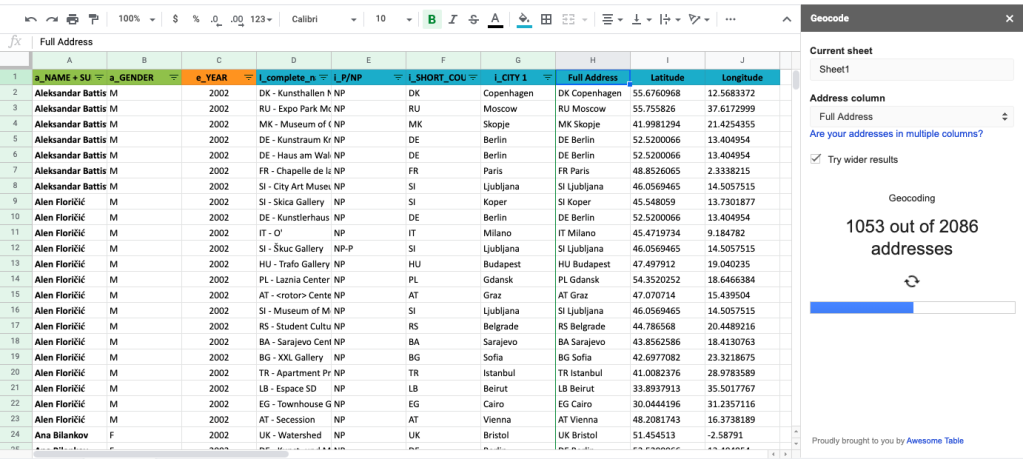The height and width of the screenshot is (459, 1023).
Task: Toggle strikethrough formatting
Action: pos(474,20)
